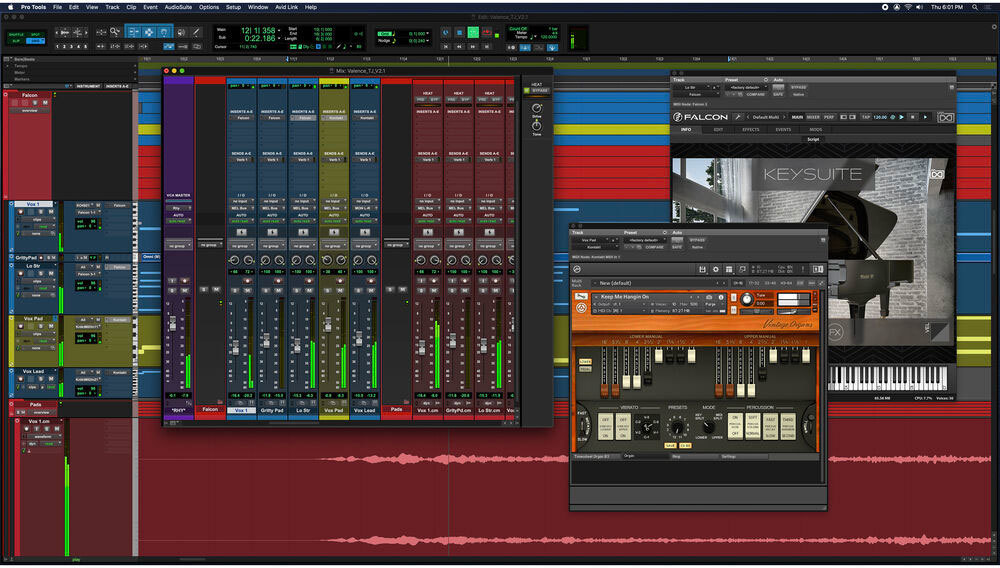Click the Falcon play button
Image resolution: width=1000 pixels, height=568 pixels.
(x=900, y=117)
